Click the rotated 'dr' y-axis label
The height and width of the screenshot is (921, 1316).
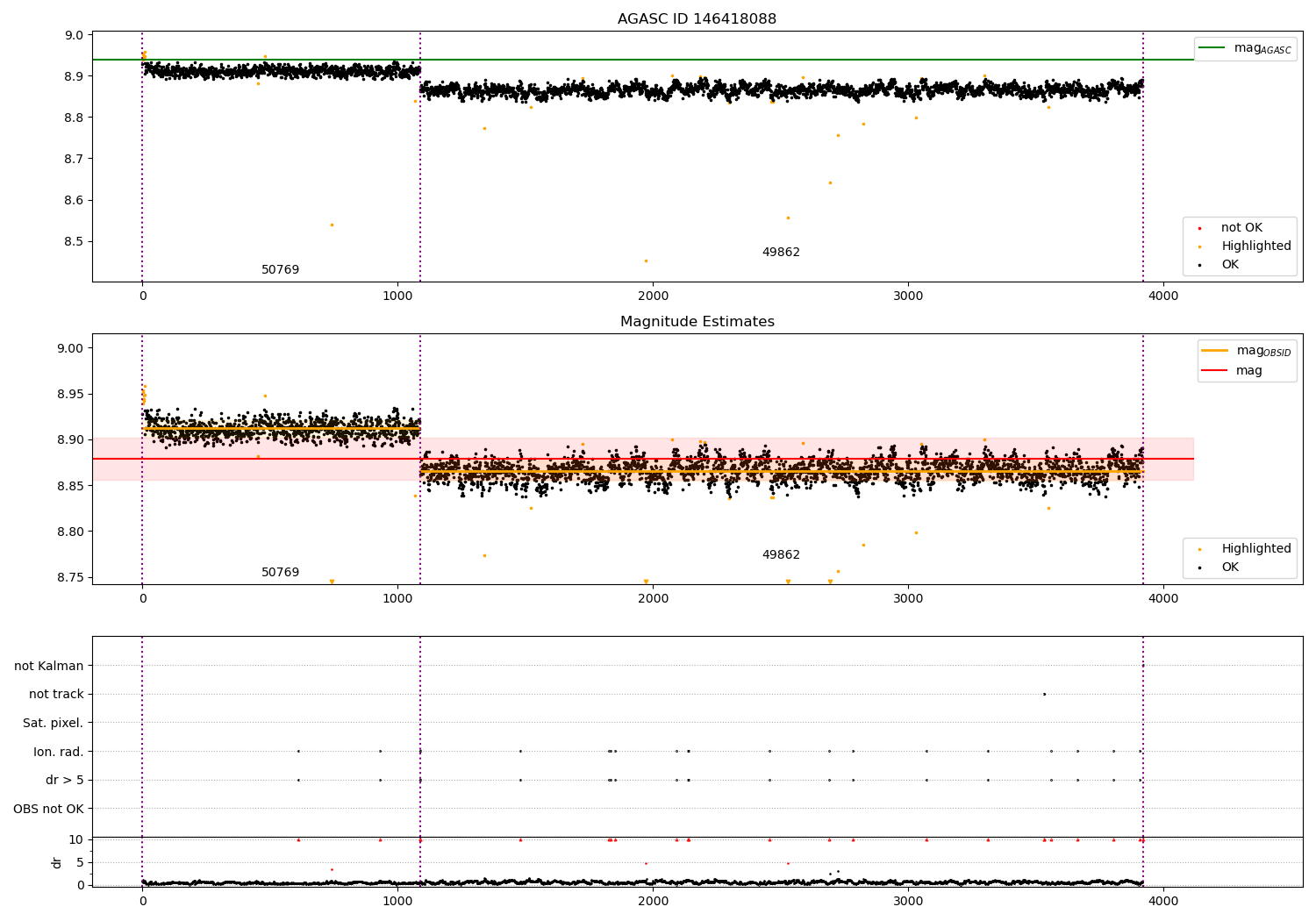tap(57, 862)
